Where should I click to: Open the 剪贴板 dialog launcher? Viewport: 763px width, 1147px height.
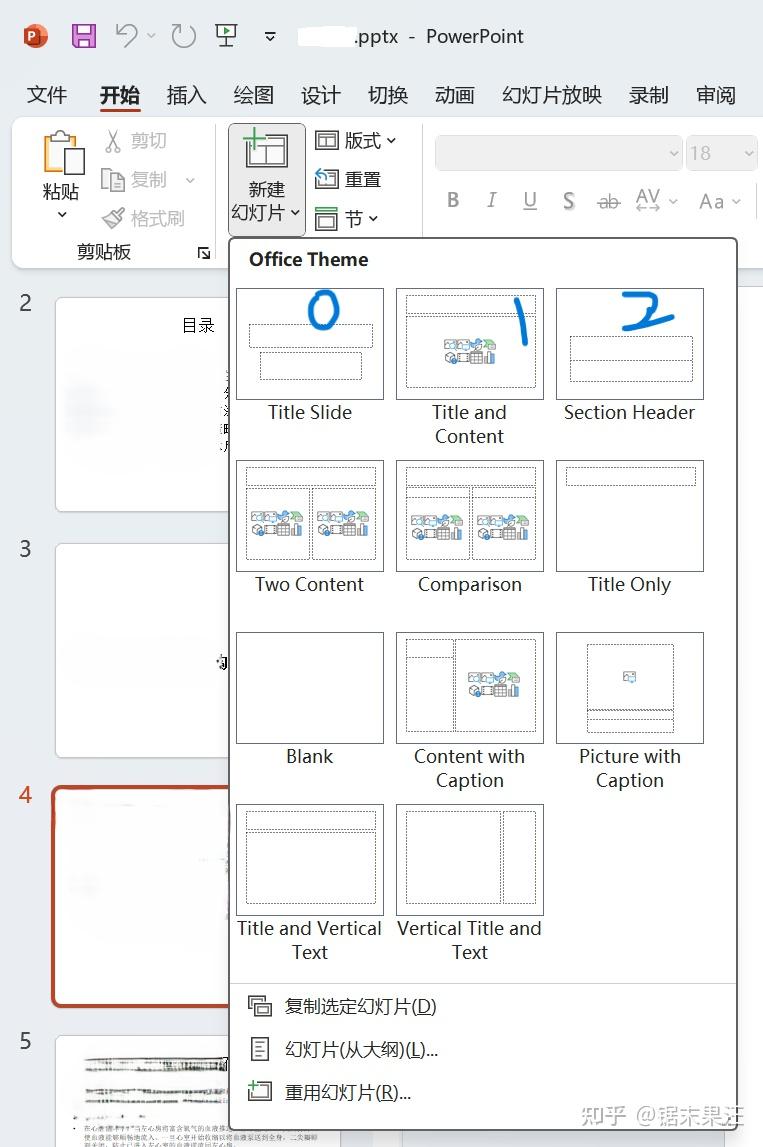coord(204,253)
